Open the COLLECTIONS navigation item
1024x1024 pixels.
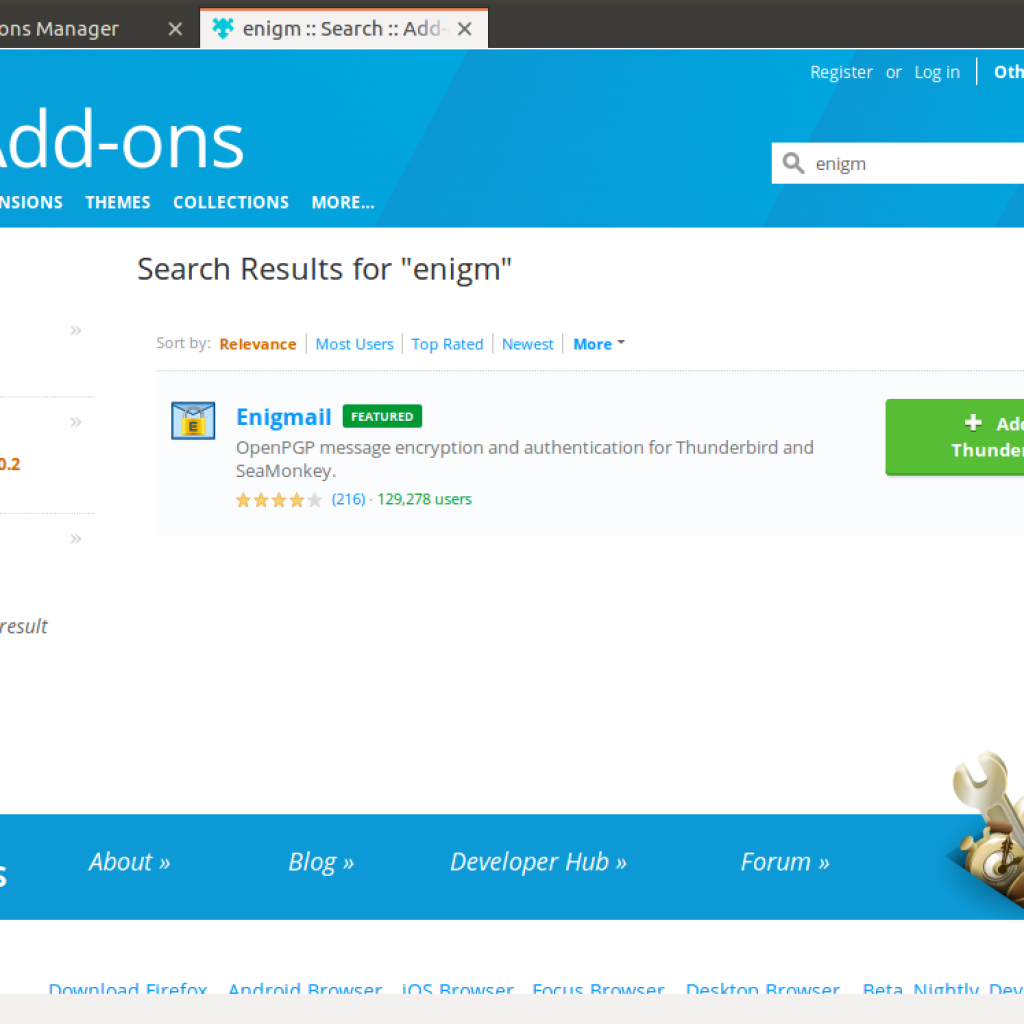click(231, 202)
